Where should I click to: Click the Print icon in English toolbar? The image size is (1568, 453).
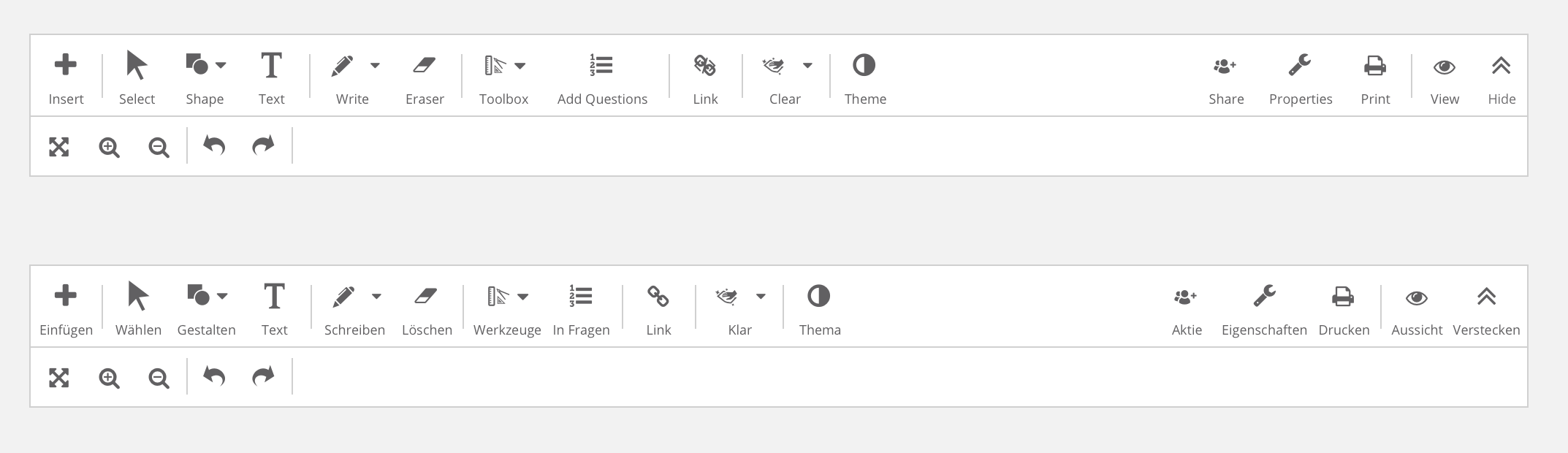click(1375, 66)
